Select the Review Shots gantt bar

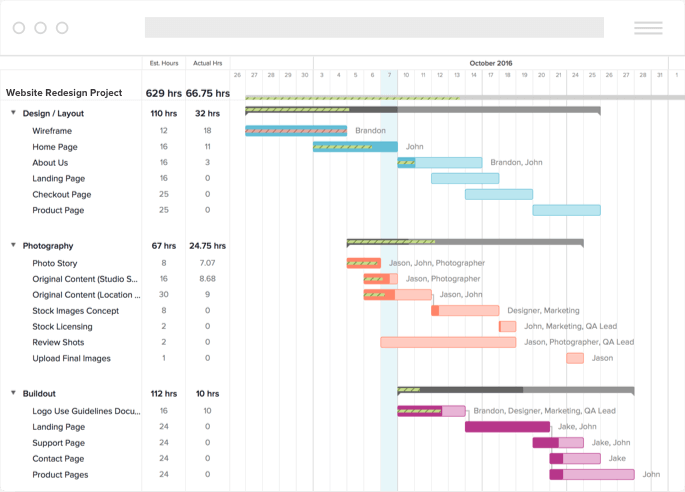click(x=448, y=342)
